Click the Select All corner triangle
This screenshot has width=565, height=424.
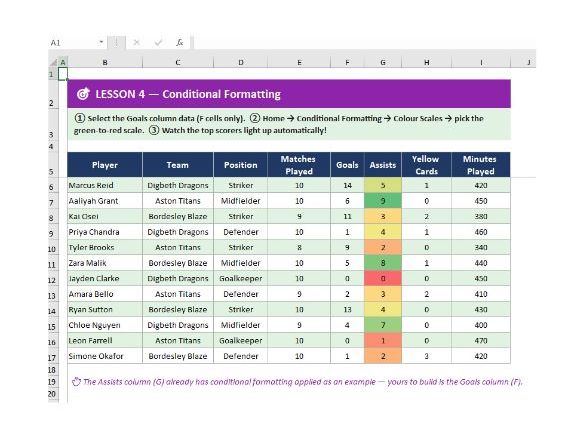click(x=53, y=62)
